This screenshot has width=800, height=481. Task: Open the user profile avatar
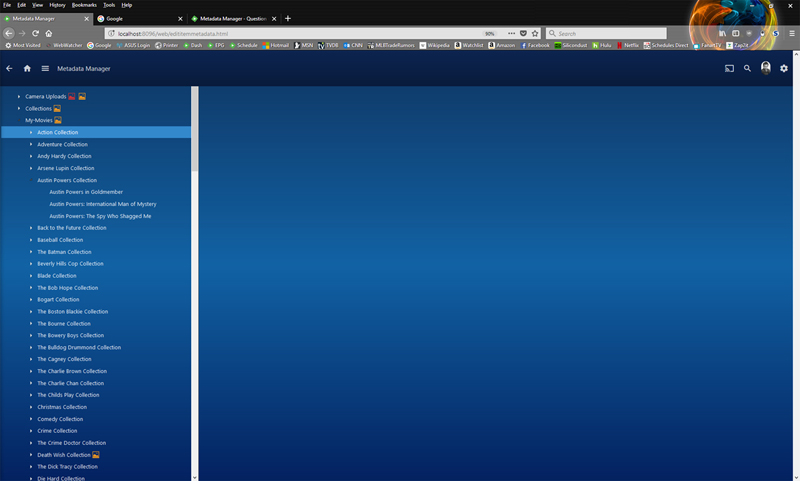(765, 68)
